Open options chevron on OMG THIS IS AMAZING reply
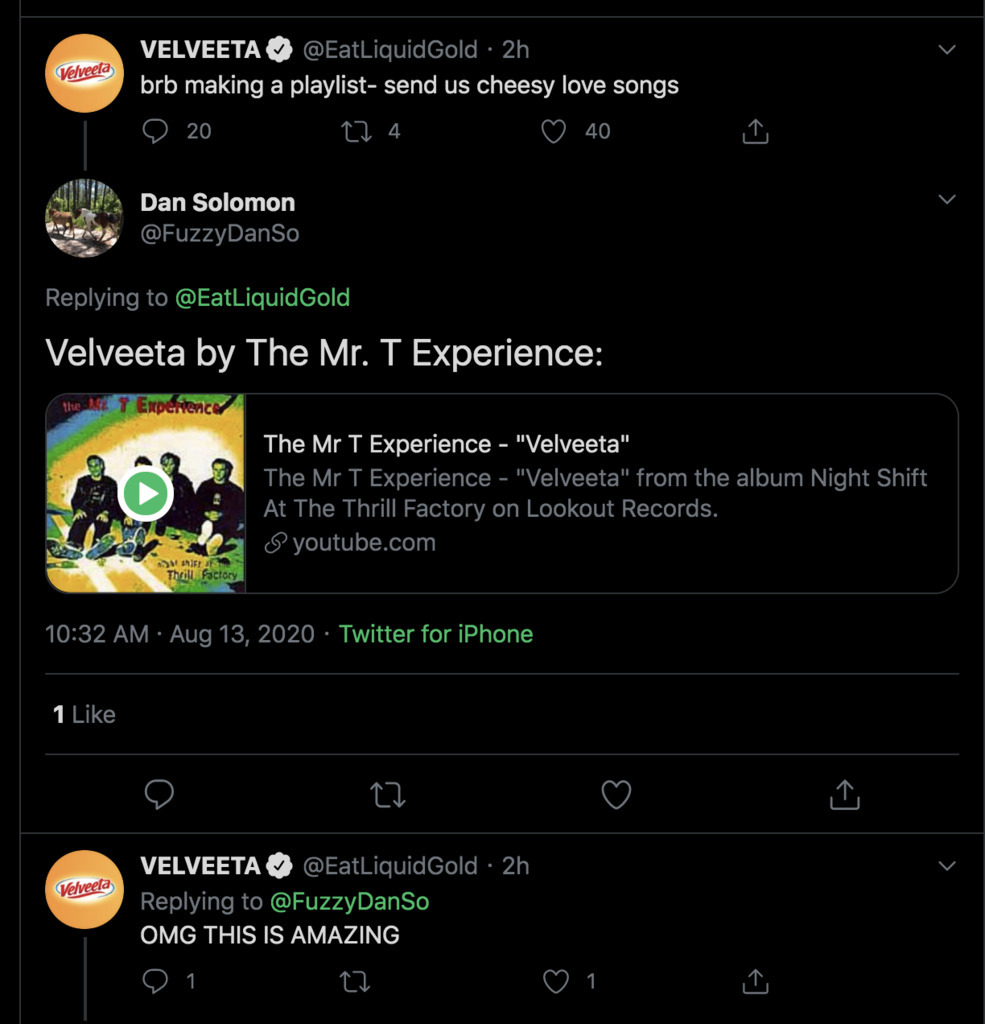The image size is (985, 1024). click(x=946, y=865)
